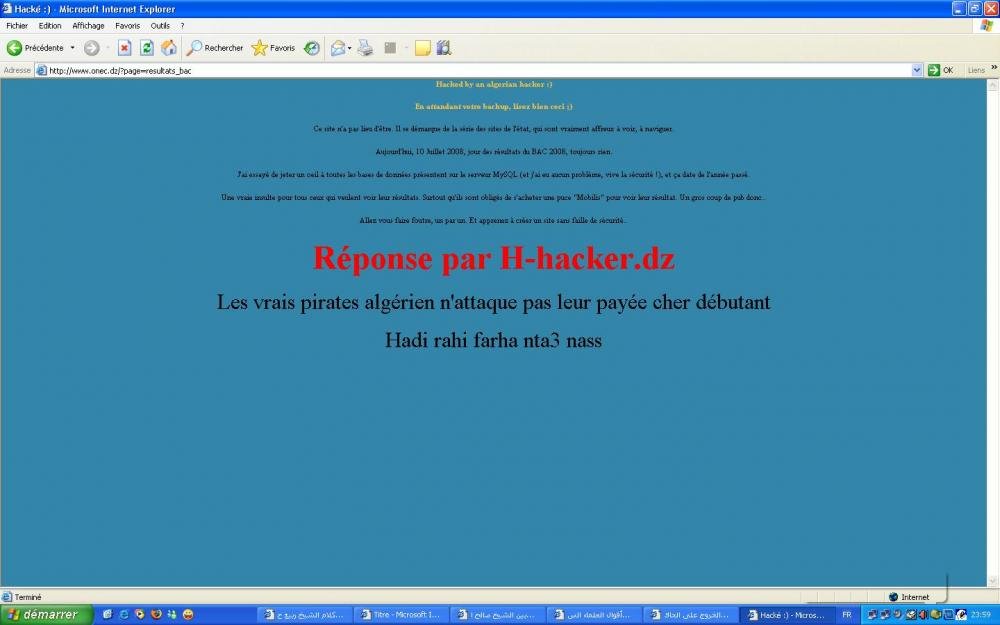The image size is (1000, 625).
Task: Click the Précédente back arrow icon
Action: (15, 48)
